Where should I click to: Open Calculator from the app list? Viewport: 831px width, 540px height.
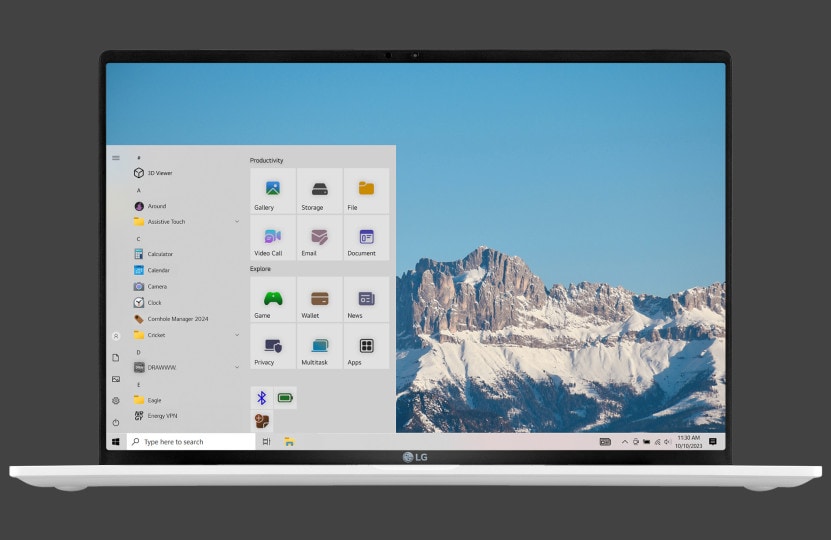pos(160,254)
